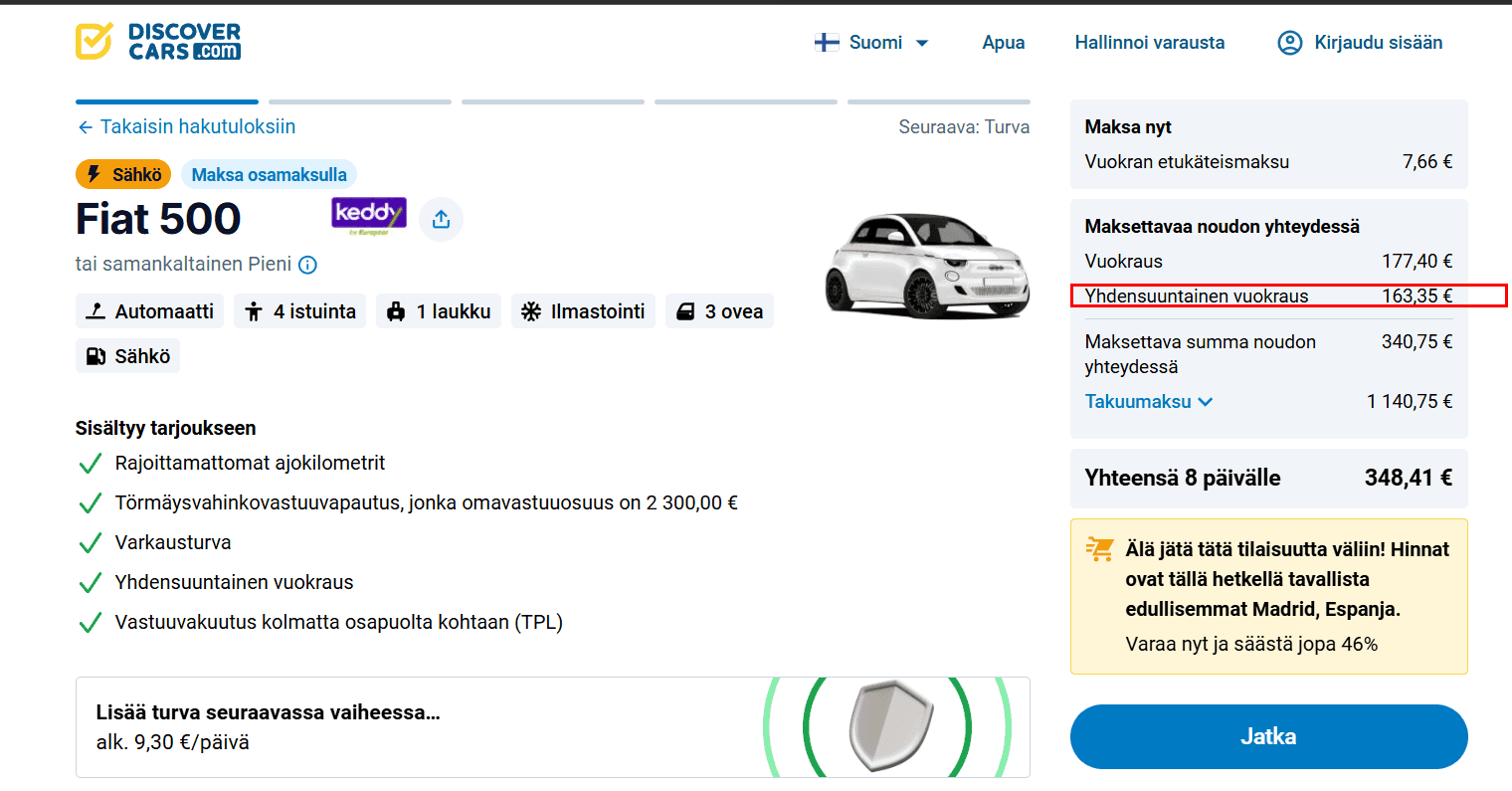Image resolution: width=1512 pixels, height=791 pixels.
Task: Click the Vuokraus 177,40 € row
Action: pyautogui.click(x=1268, y=261)
